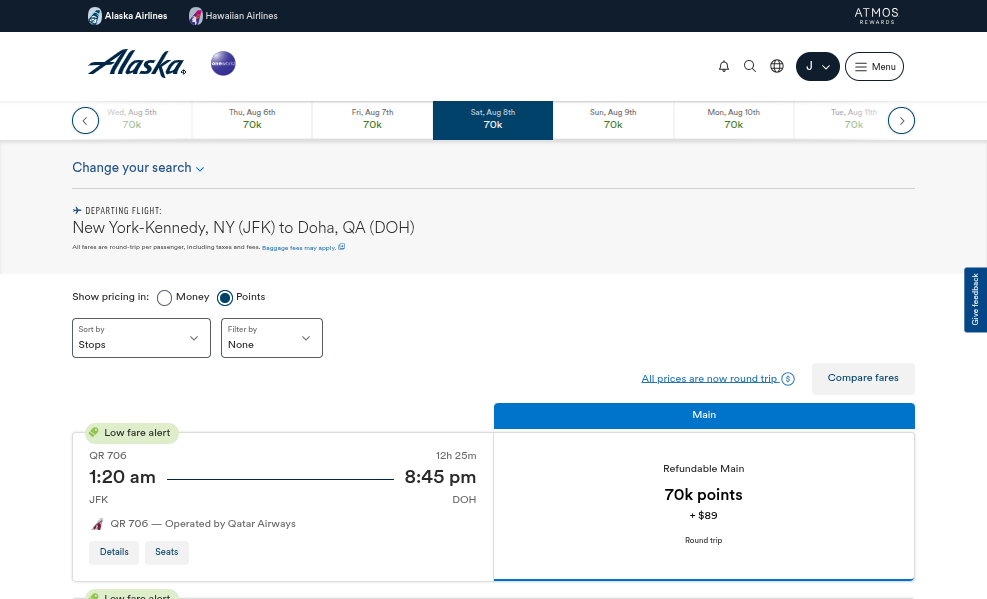This screenshot has width=987, height=599.
Task: Select Money pricing option
Action: pos(164,298)
